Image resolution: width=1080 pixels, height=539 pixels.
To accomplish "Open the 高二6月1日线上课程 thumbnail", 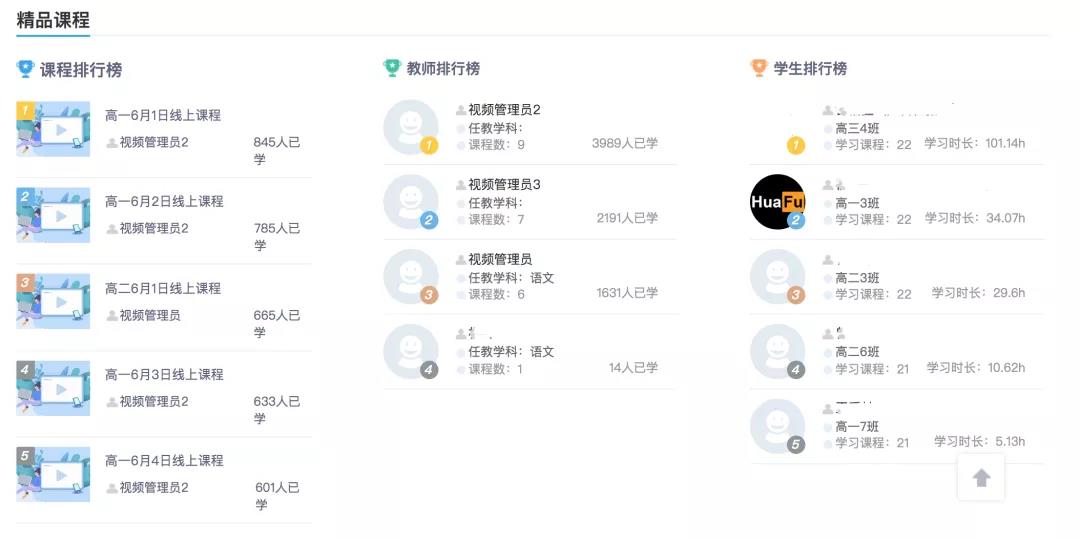I will [53, 302].
